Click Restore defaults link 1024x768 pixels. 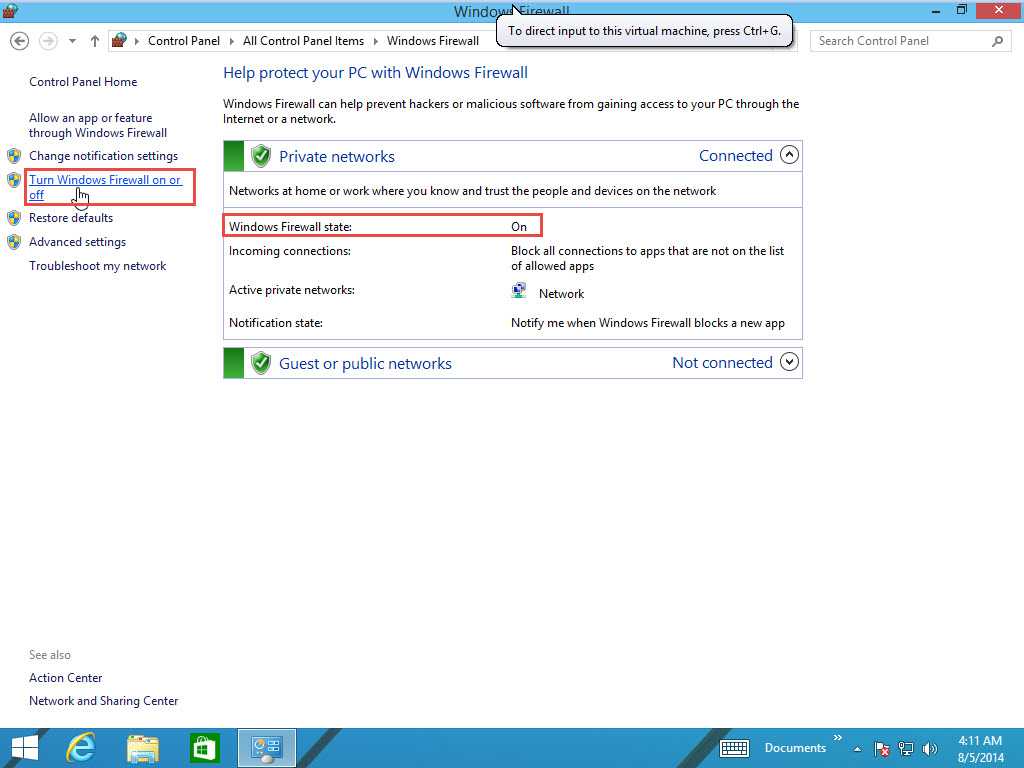click(x=71, y=218)
